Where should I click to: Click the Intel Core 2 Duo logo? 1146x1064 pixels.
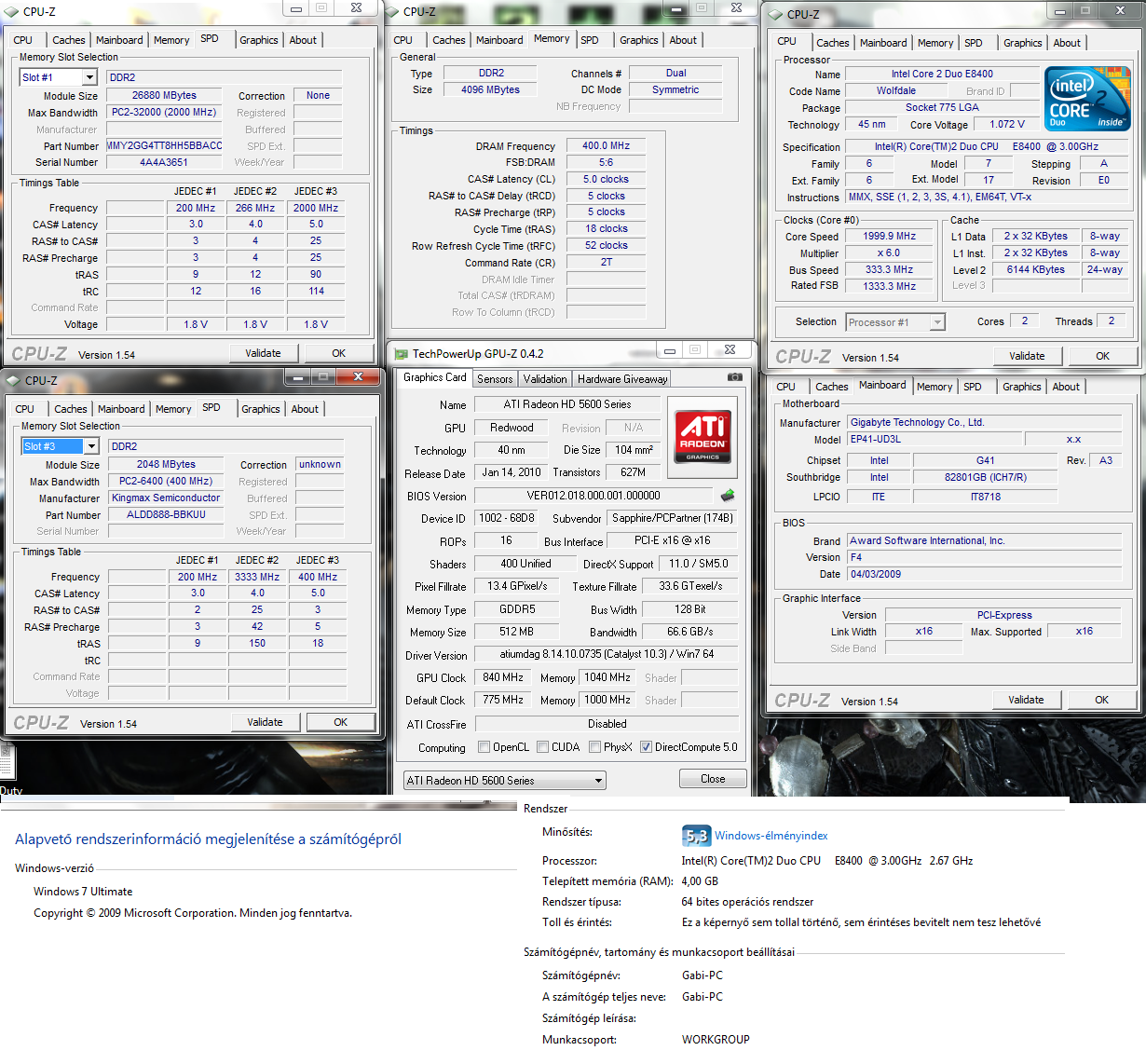click(1086, 98)
